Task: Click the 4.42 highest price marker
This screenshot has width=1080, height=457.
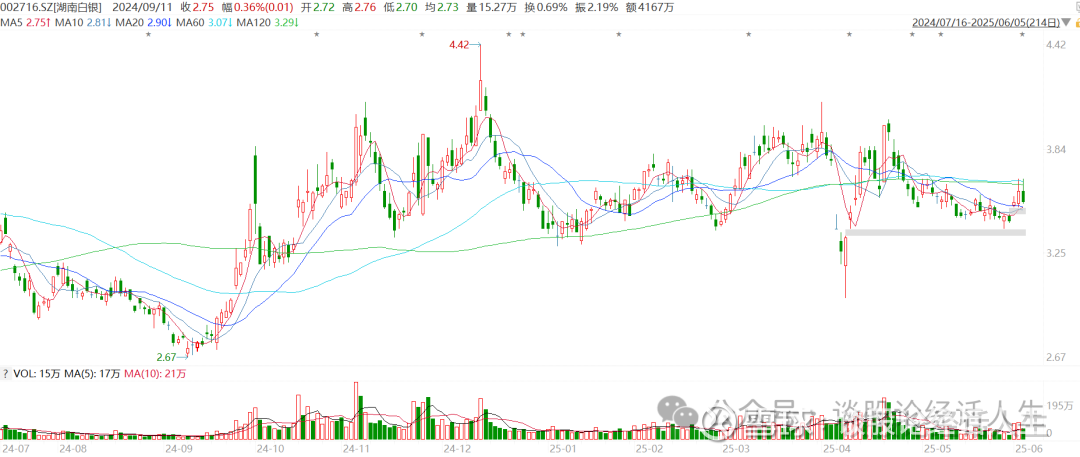Action: pyautogui.click(x=459, y=45)
